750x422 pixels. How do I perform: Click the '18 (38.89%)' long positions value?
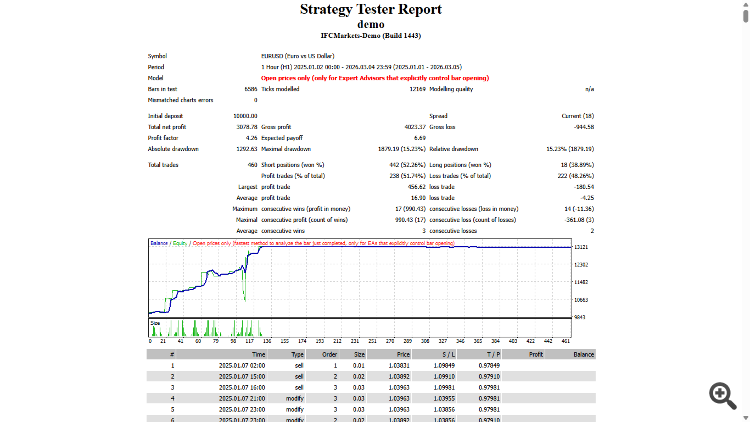(577, 165)
